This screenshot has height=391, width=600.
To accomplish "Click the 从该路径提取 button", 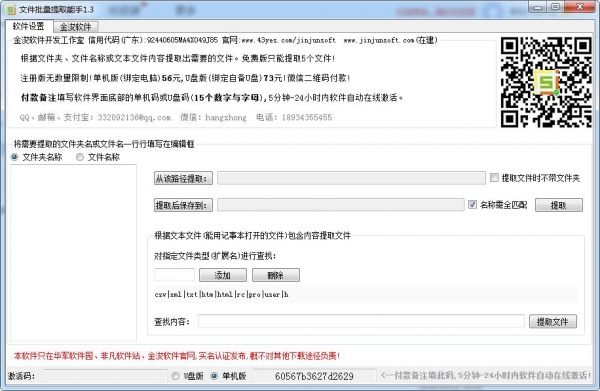I will 183,178.
